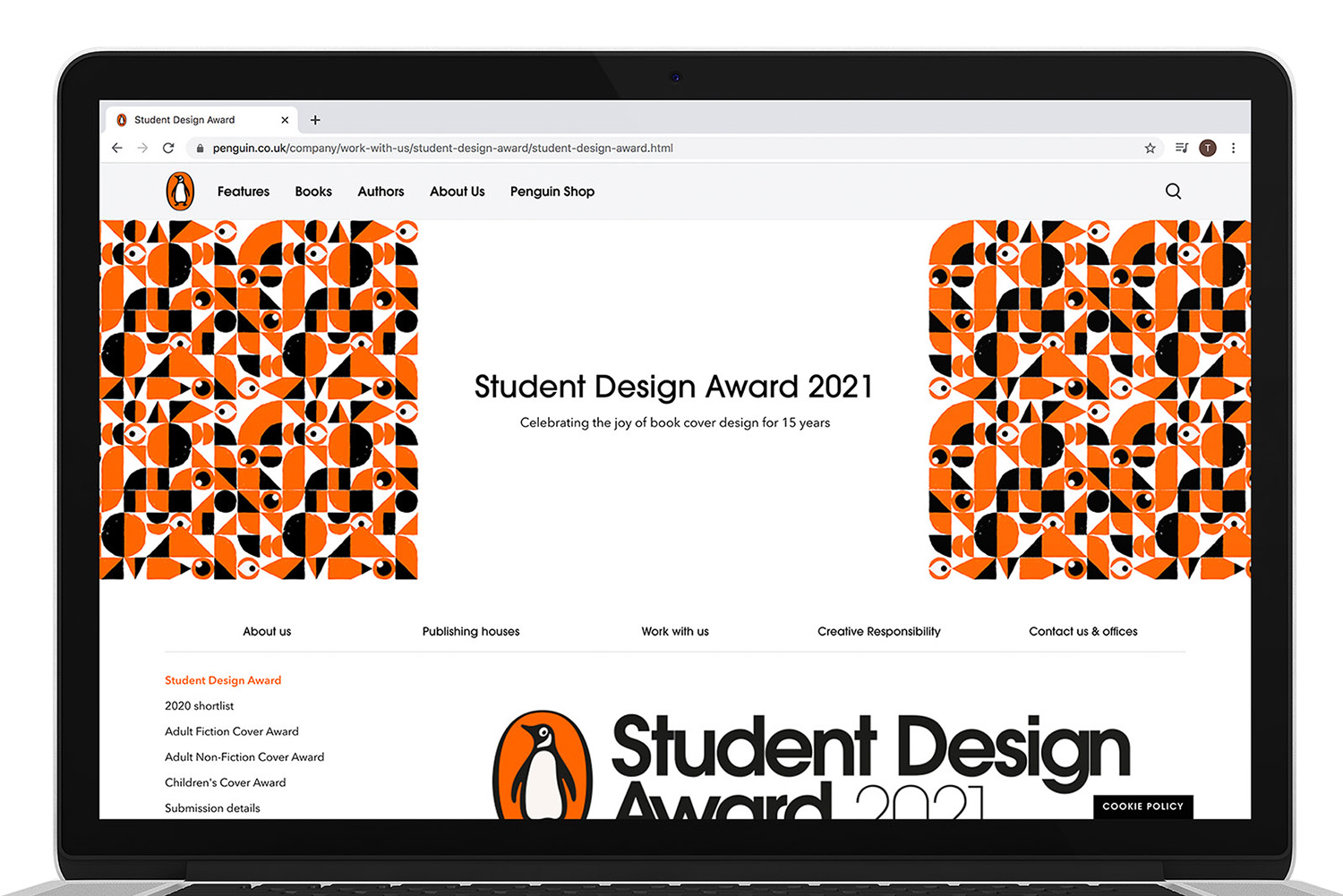
Task: Open the Creative Responsibility section
Action: coord(879,631)
